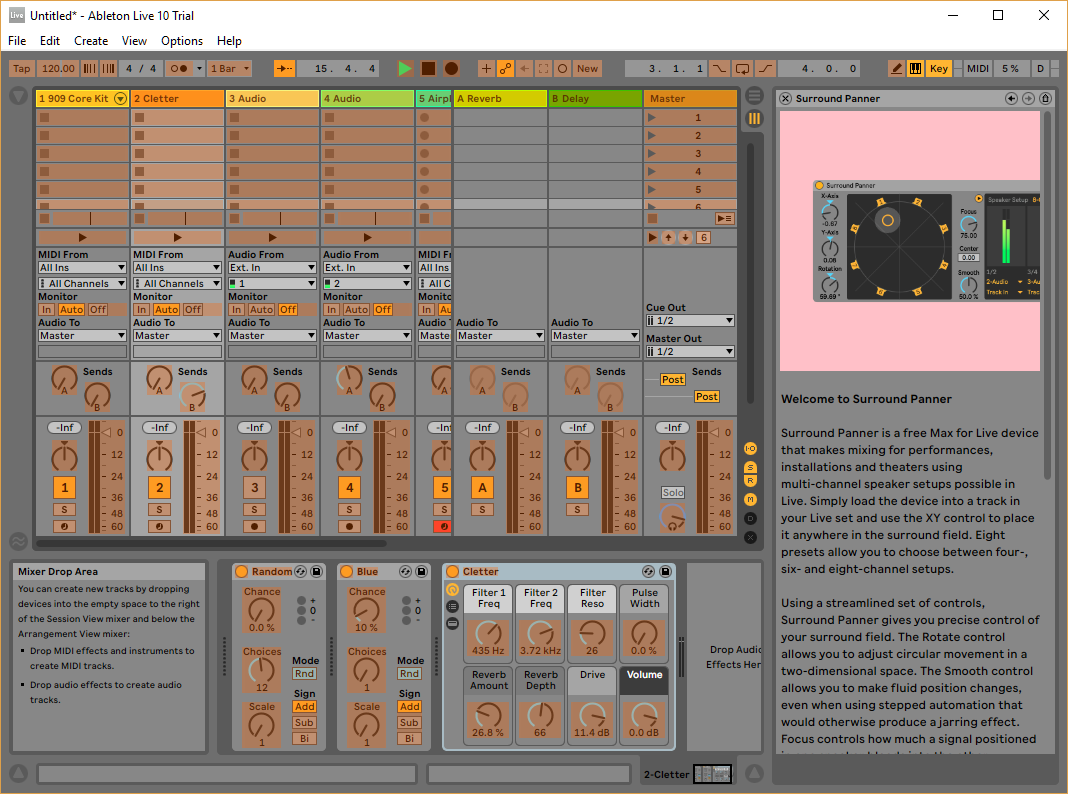Hot-swap Cletter device preset
The image size is (1068, 794).
[648, 572]
